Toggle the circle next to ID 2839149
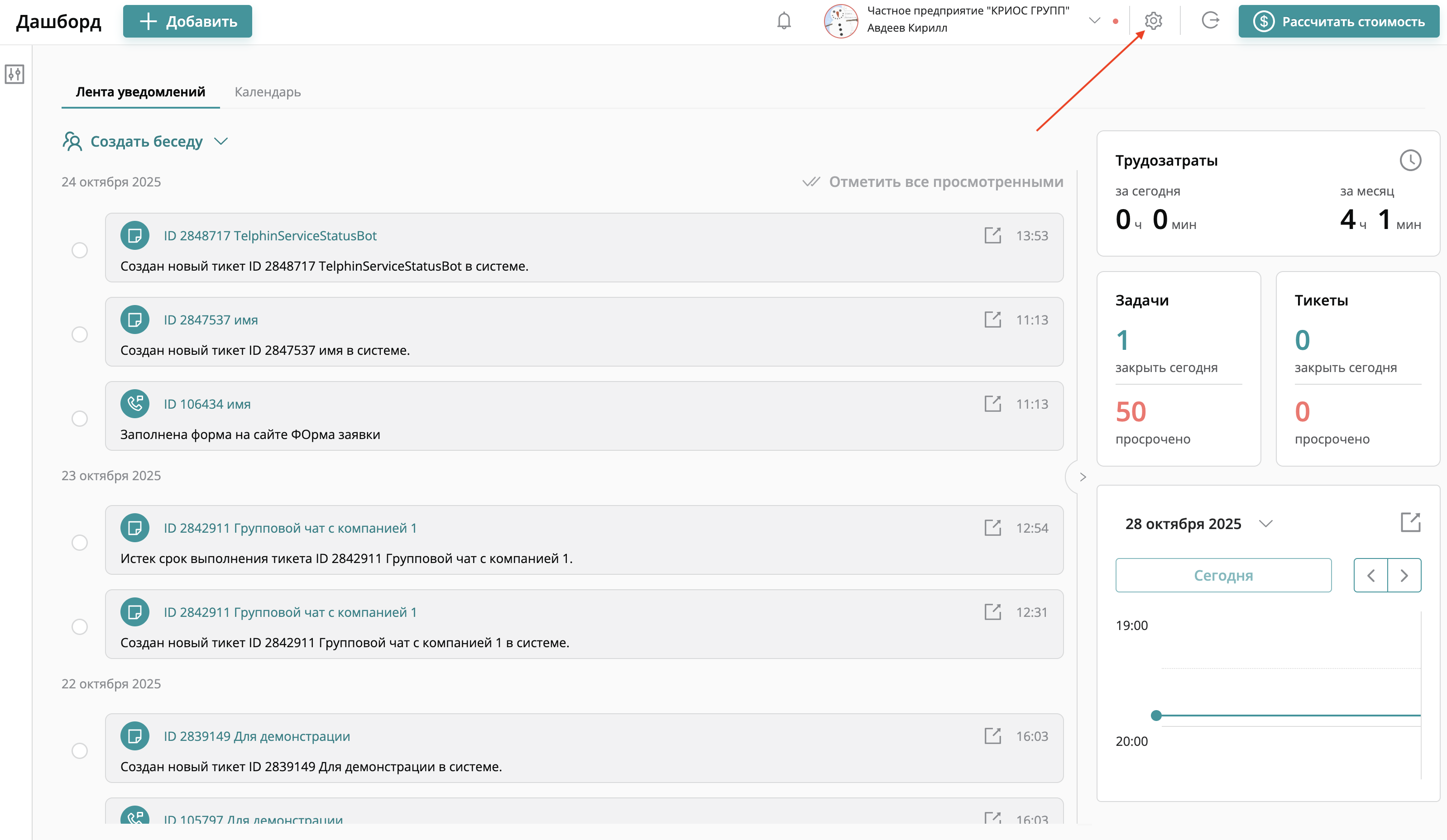This screenshot has height=840, width=1447. (80, 750)
